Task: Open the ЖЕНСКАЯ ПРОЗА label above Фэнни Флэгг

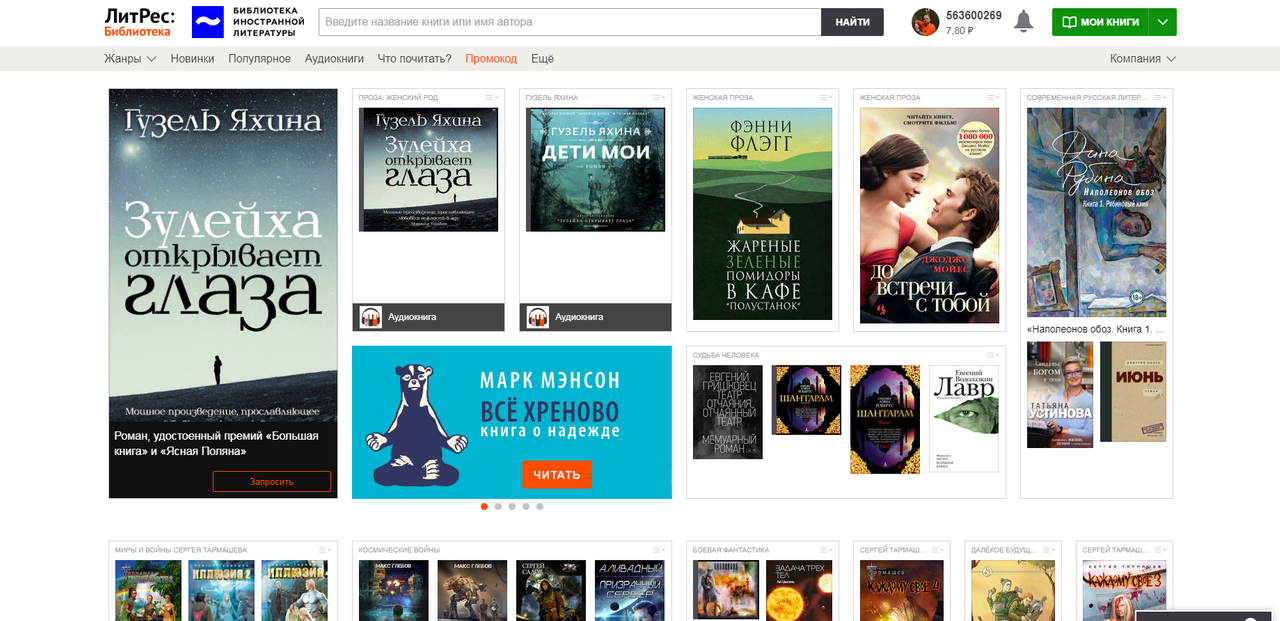Action: [x=723, y=97]
